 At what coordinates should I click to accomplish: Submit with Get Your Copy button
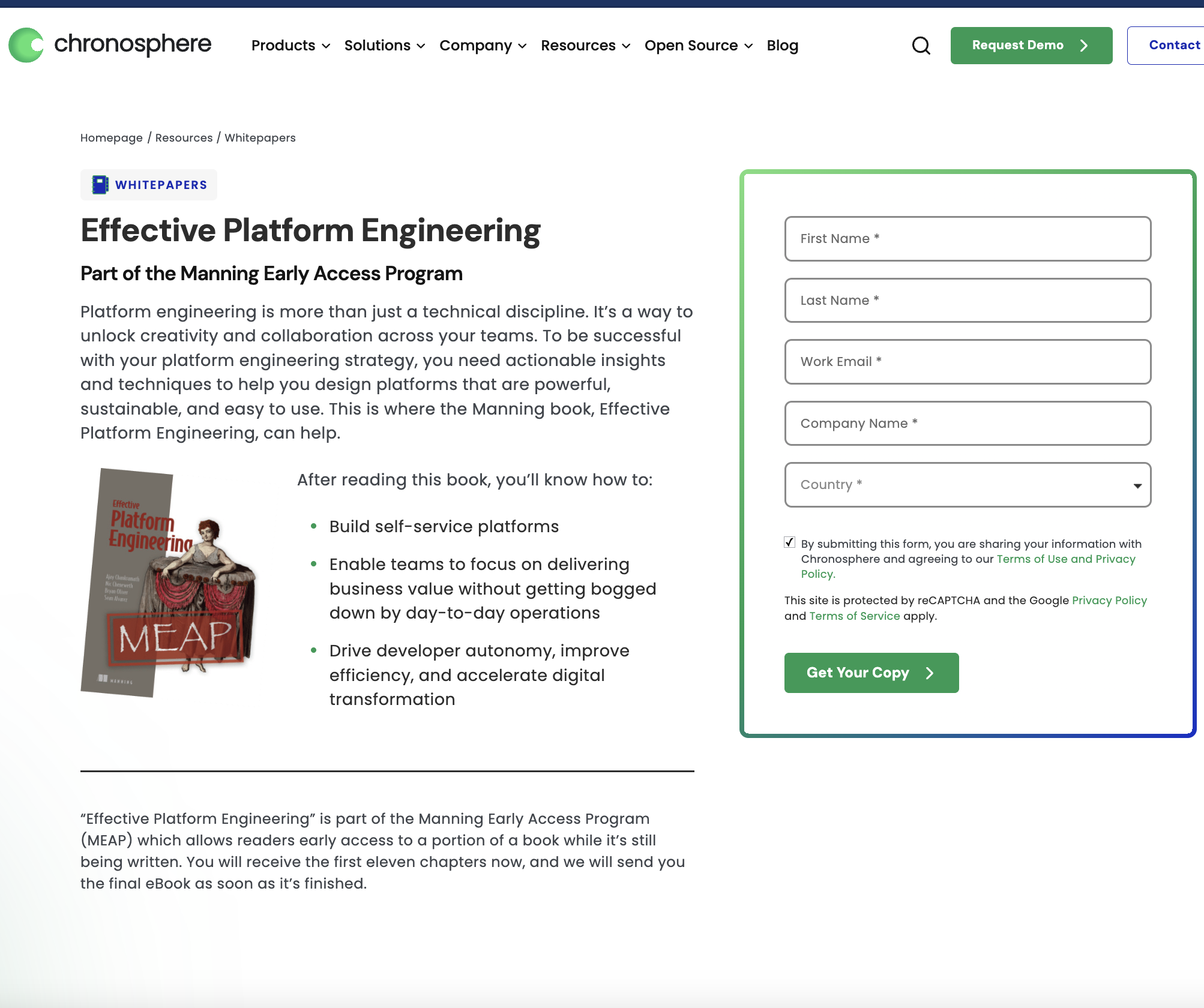871,673
